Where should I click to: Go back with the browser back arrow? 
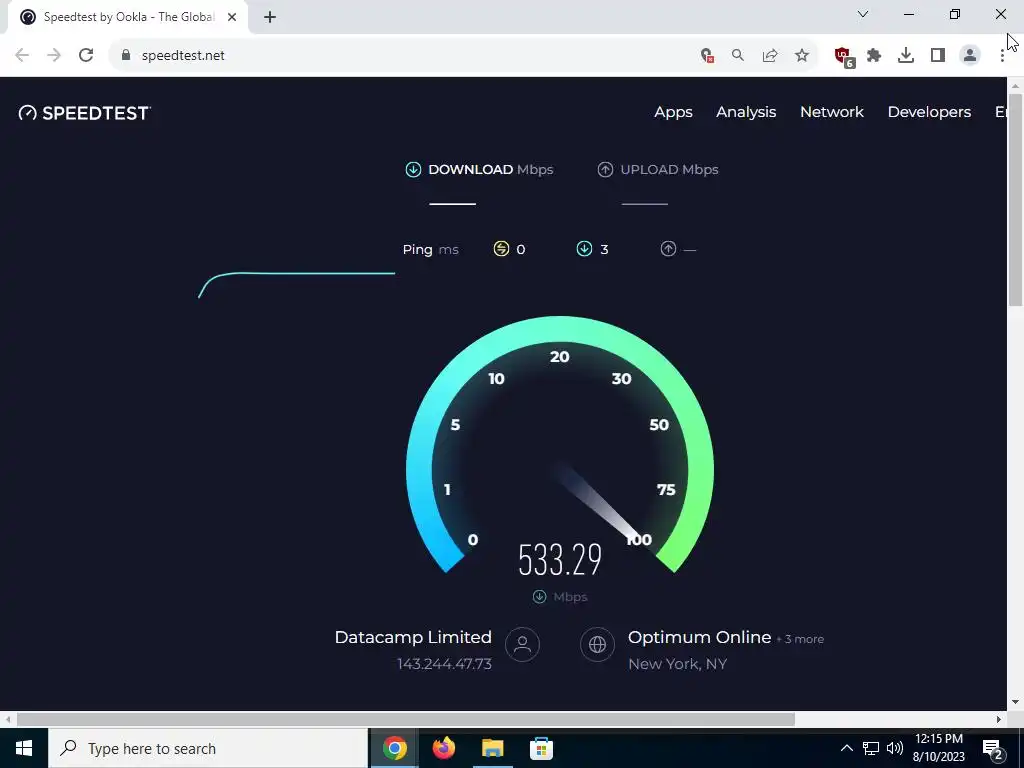[x=22, y=56]
